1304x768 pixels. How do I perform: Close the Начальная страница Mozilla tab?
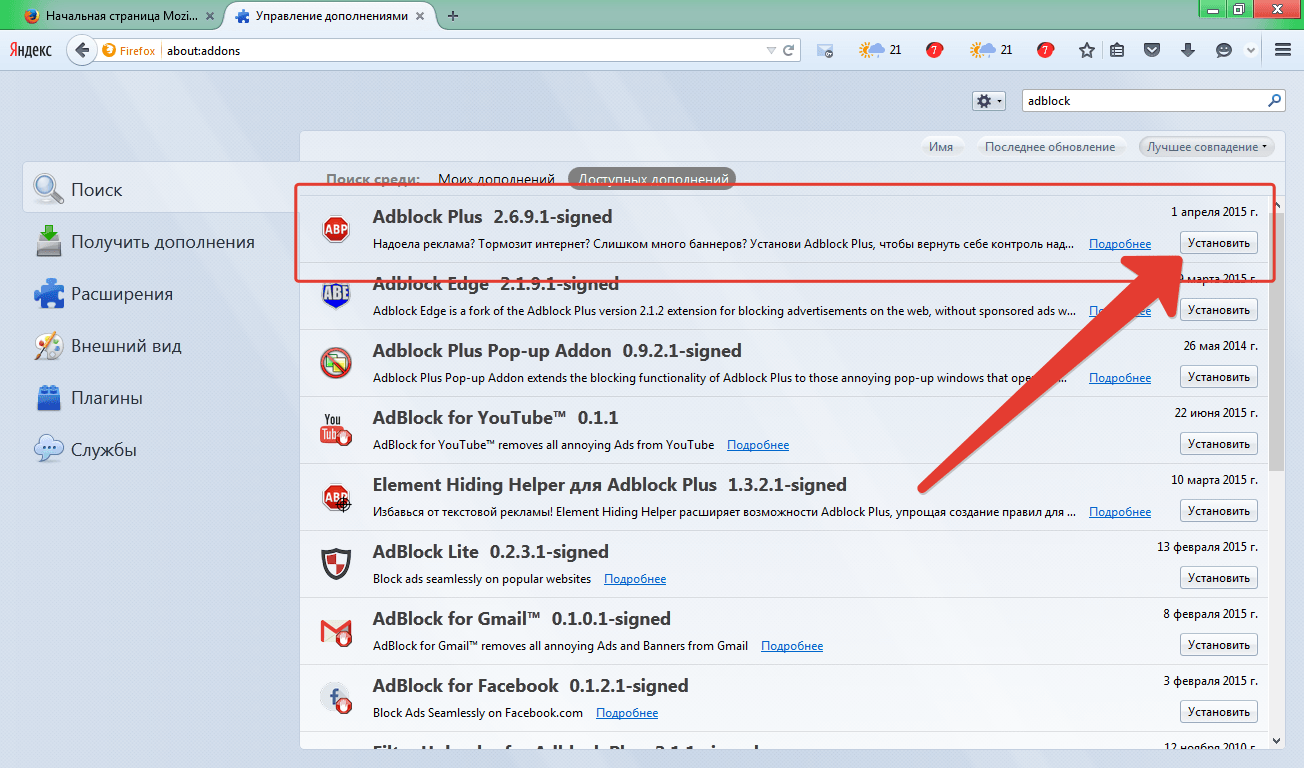[x=211, y=16]
